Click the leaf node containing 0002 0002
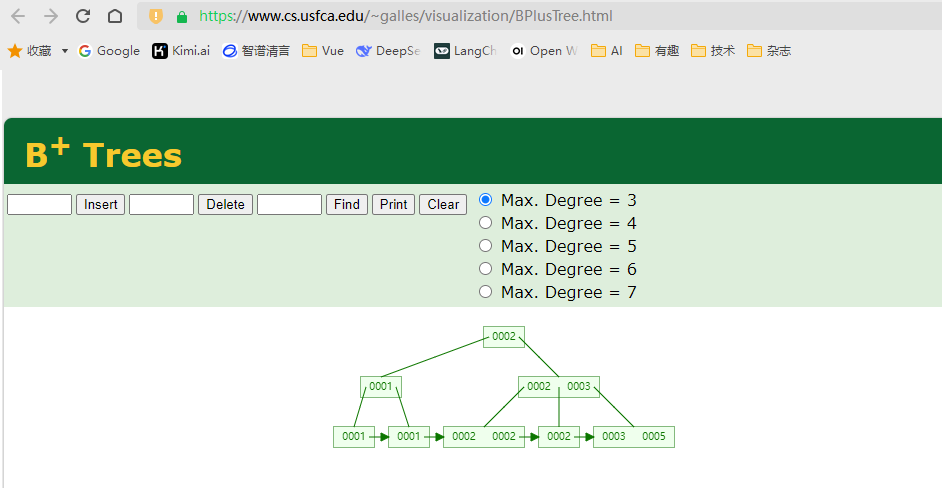This screenshot has width=942, height=488. [484, 437]
